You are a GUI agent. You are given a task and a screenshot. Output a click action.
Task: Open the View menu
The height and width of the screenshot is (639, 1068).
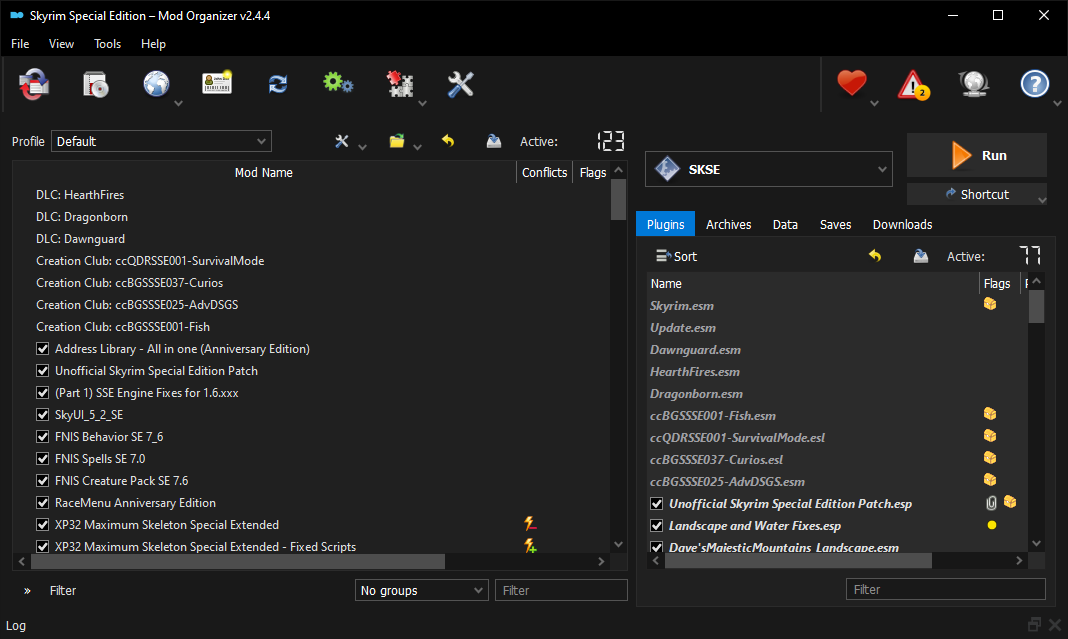click(x=61, y=44)
